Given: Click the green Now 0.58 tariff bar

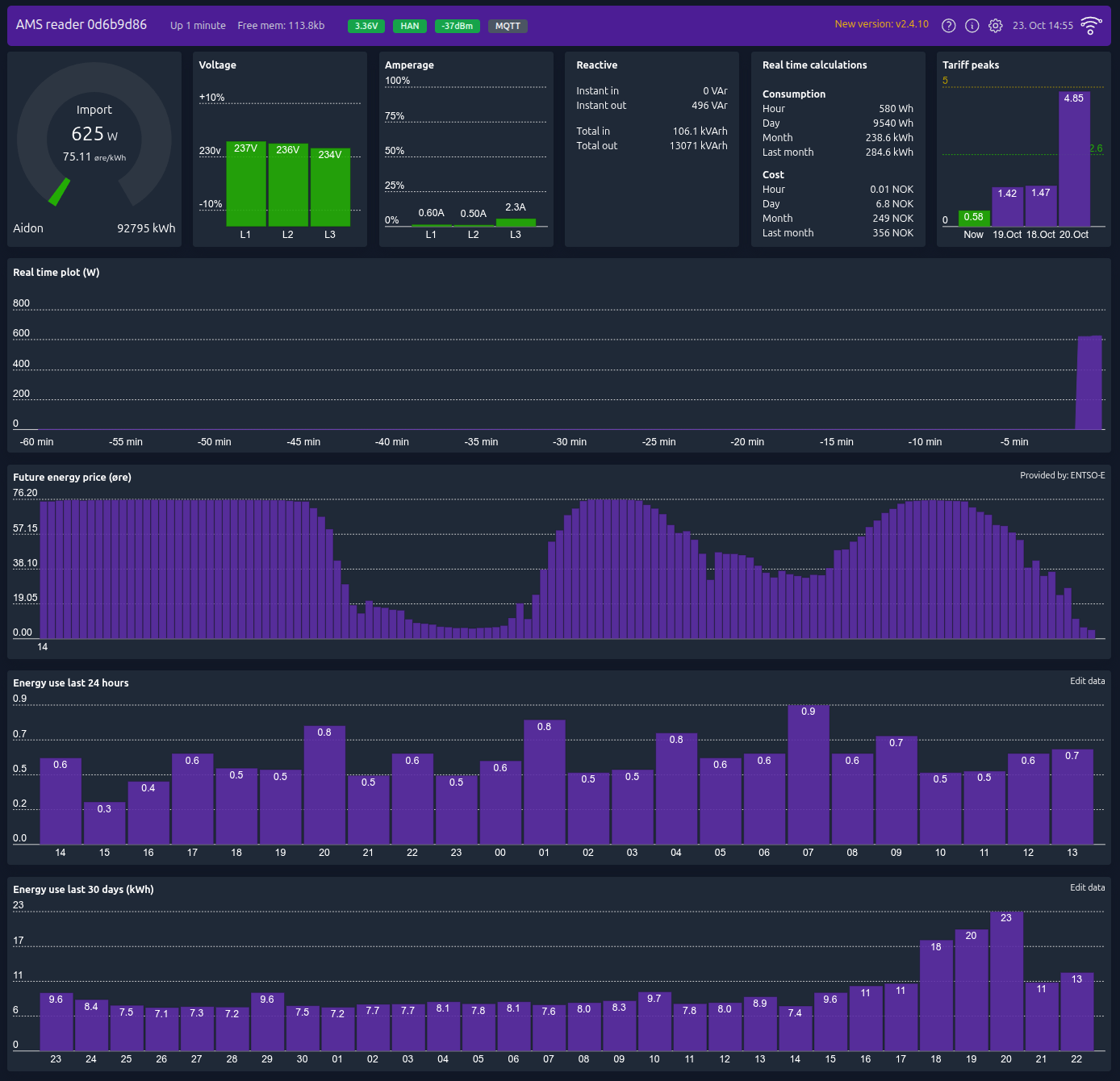Looking at the screenshot, I should click(x=974, y=218).
